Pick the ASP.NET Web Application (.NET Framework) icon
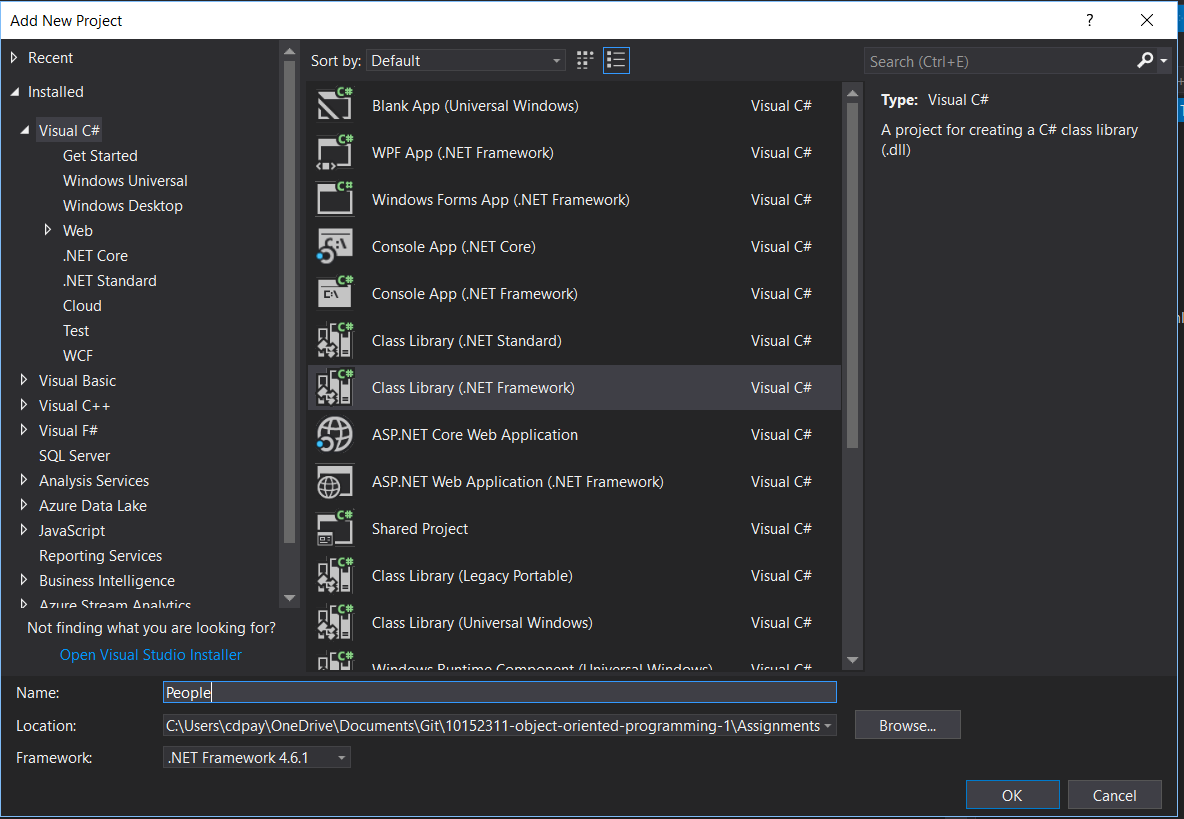 coord(335,482)
